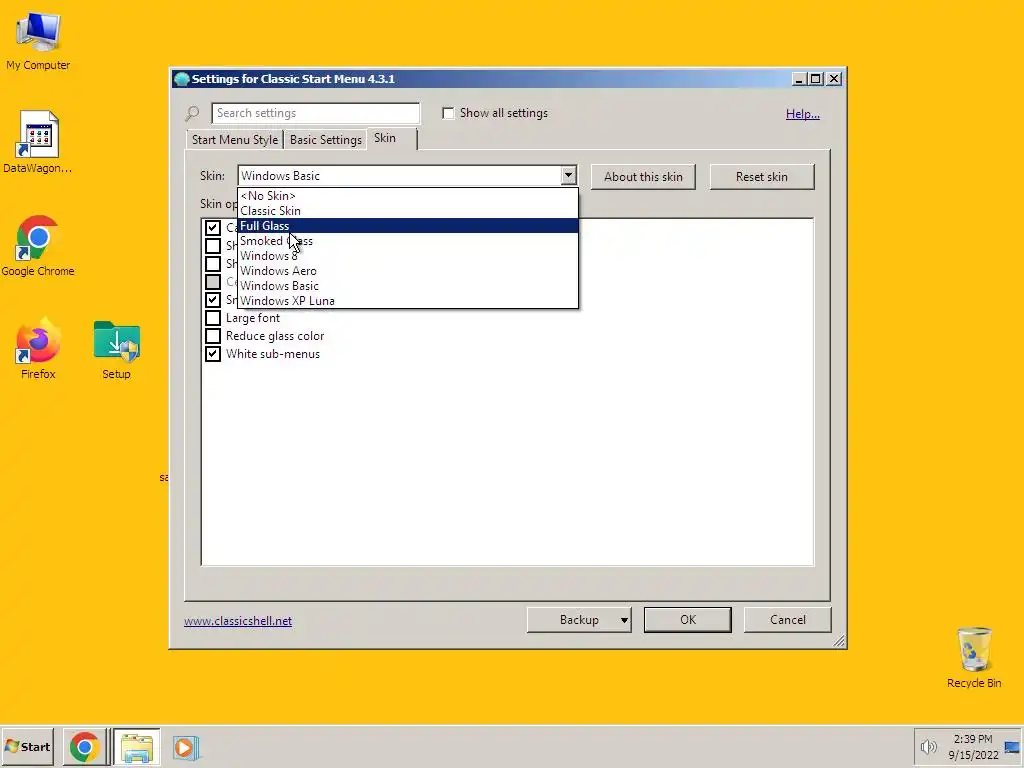Open the Backup dropdown button

coord(579,620)
